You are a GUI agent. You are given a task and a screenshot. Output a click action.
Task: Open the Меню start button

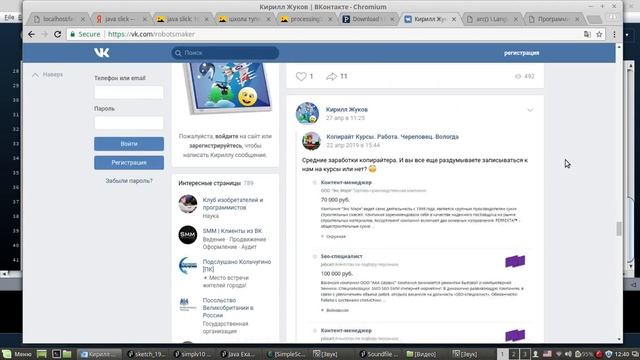click(18, 354)
